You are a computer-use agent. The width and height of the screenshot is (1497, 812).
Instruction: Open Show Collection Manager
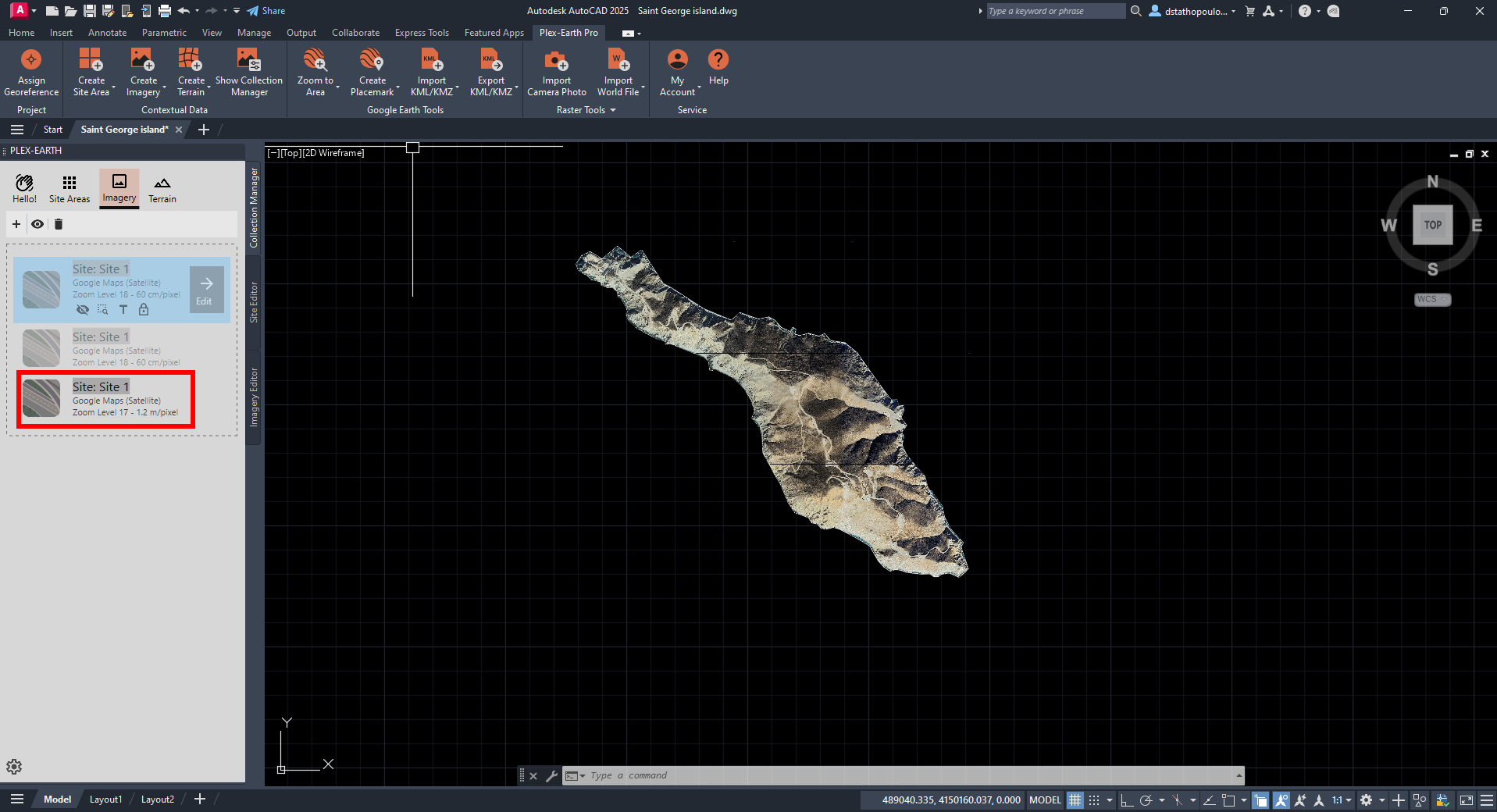click(249, 71)
